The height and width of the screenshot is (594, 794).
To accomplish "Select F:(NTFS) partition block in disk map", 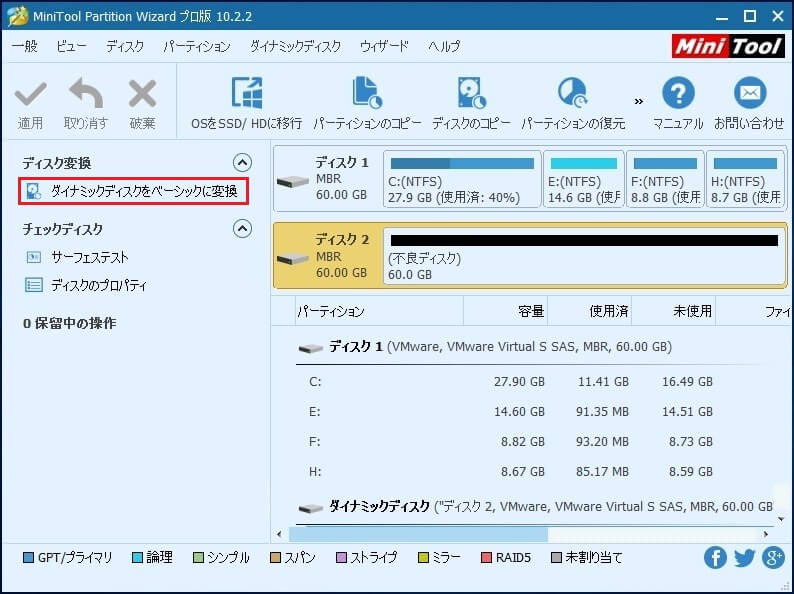I will tap(665, 179).
